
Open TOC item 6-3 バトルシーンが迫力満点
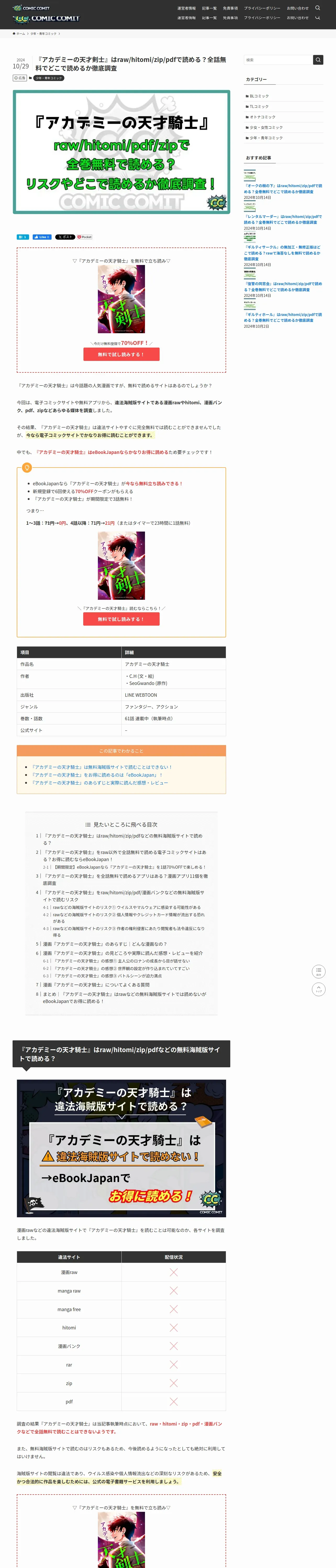point(107,976)
